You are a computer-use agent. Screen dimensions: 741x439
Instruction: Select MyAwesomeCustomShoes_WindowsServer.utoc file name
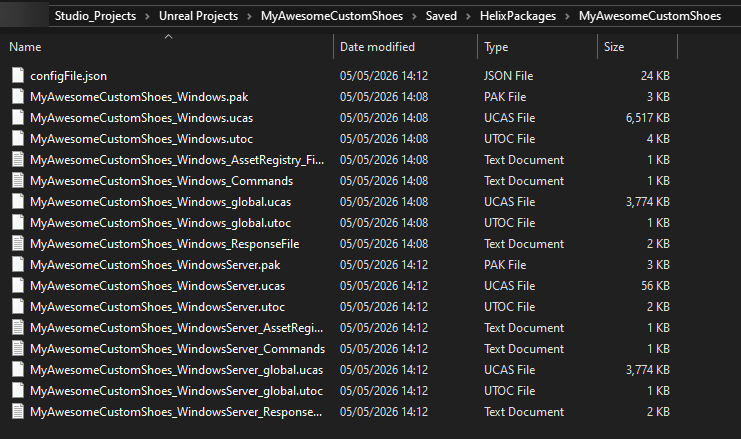click(157, 307)
